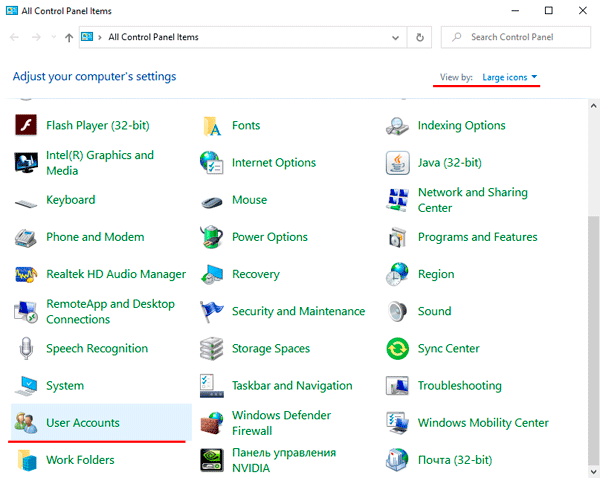Open the Region globe clock icon
Image resolution: width=600 pixels, height=478 pixels.
[x=397, y=274]
